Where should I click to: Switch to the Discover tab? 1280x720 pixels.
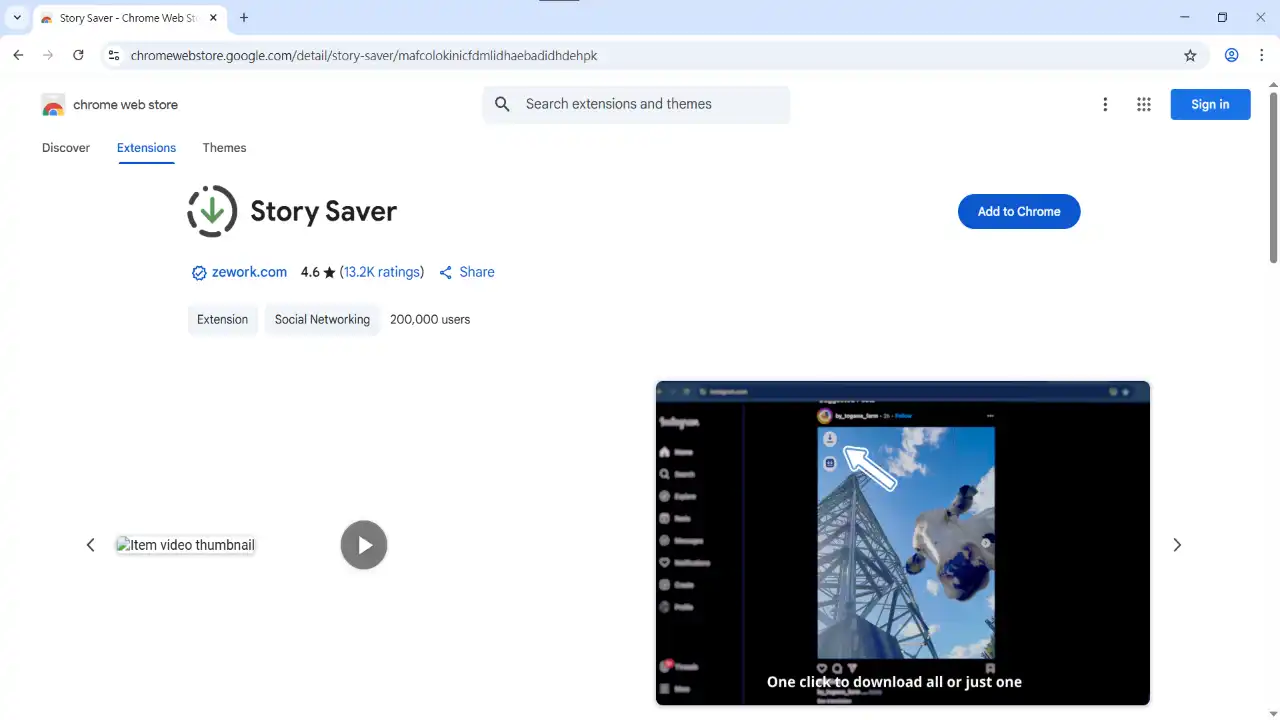coord(66,148)
